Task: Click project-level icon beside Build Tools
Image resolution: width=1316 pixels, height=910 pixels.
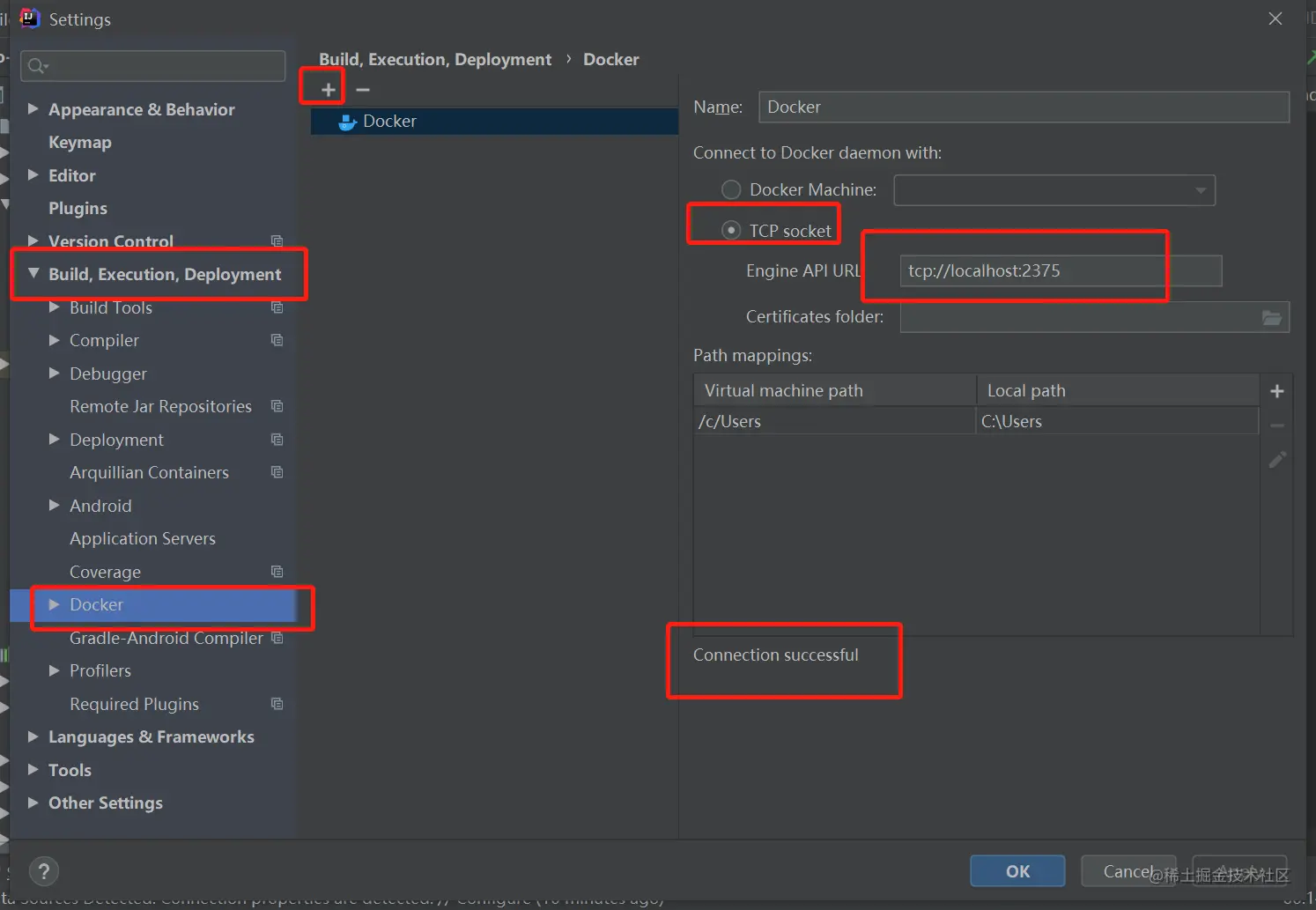Action: pyautogui.click(x=277, y=307)
